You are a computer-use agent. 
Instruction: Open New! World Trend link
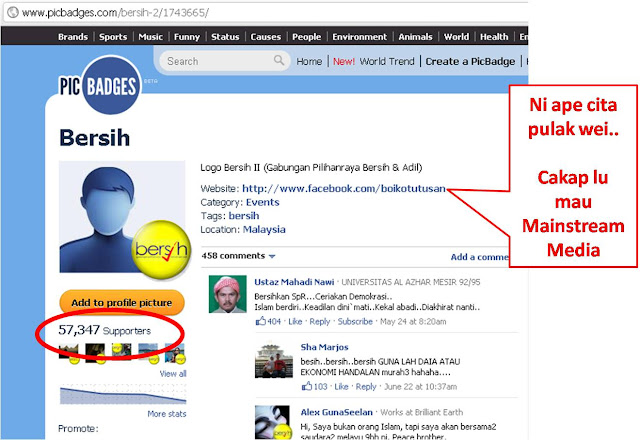373,61
